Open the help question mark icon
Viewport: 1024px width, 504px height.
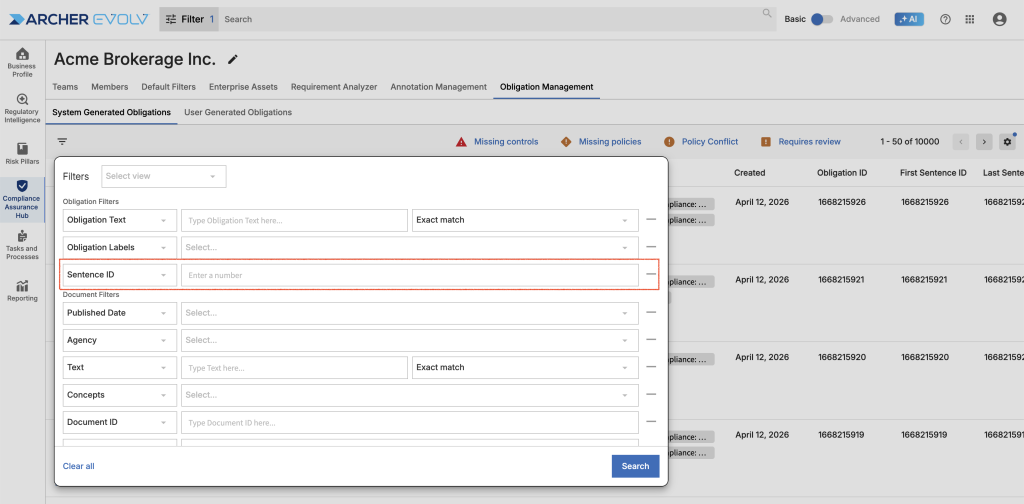945,19
